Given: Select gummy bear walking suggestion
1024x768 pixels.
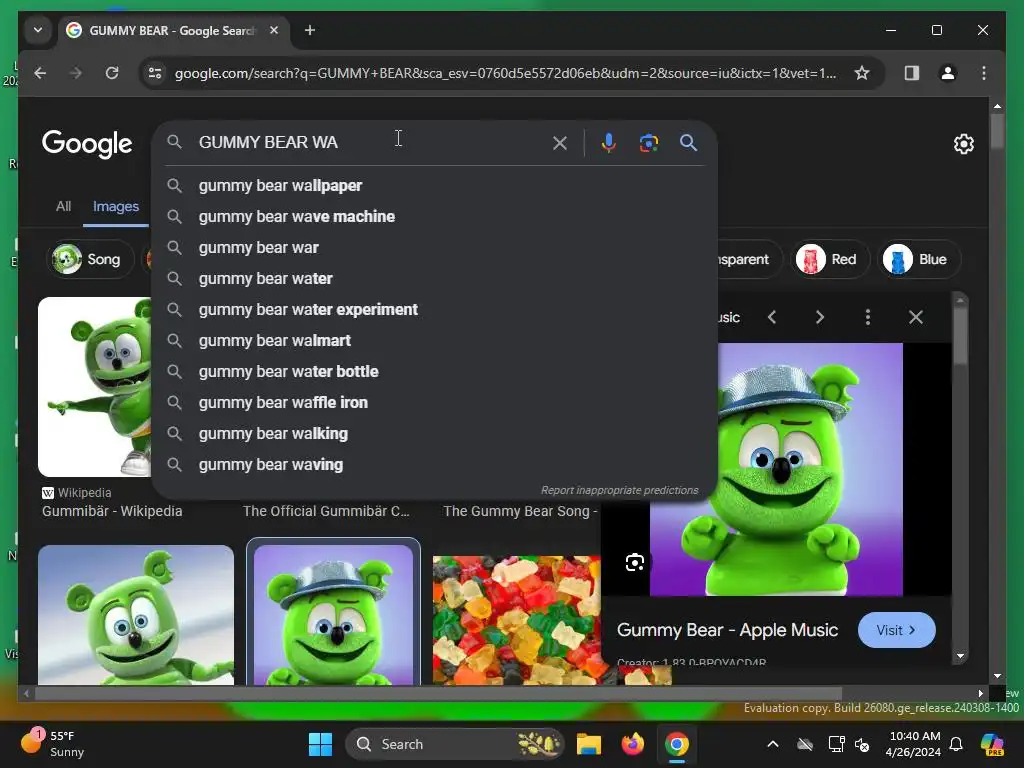Looking at the screenshot, I should 434,434.
